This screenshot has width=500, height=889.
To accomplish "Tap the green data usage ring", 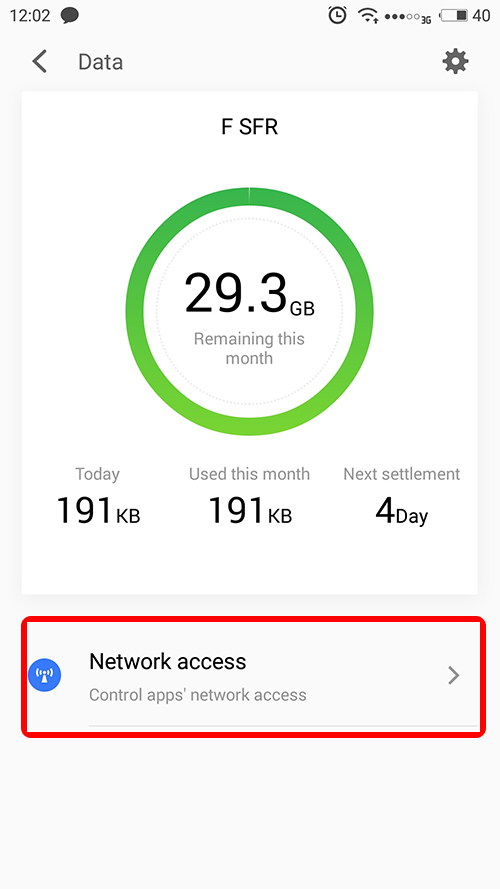I will 249,311.
